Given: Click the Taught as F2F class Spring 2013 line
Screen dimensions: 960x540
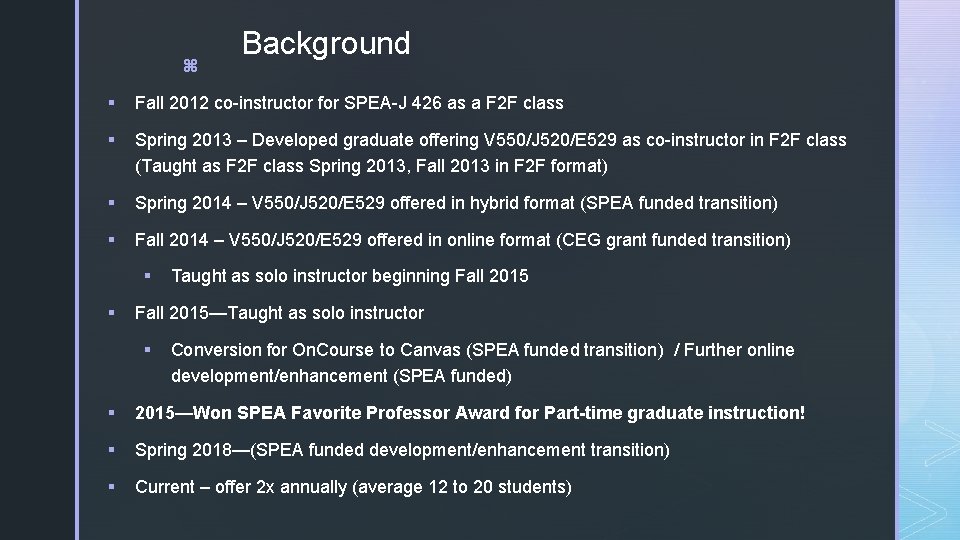Looking at the screenshot, I should click(x=371, y=166).
